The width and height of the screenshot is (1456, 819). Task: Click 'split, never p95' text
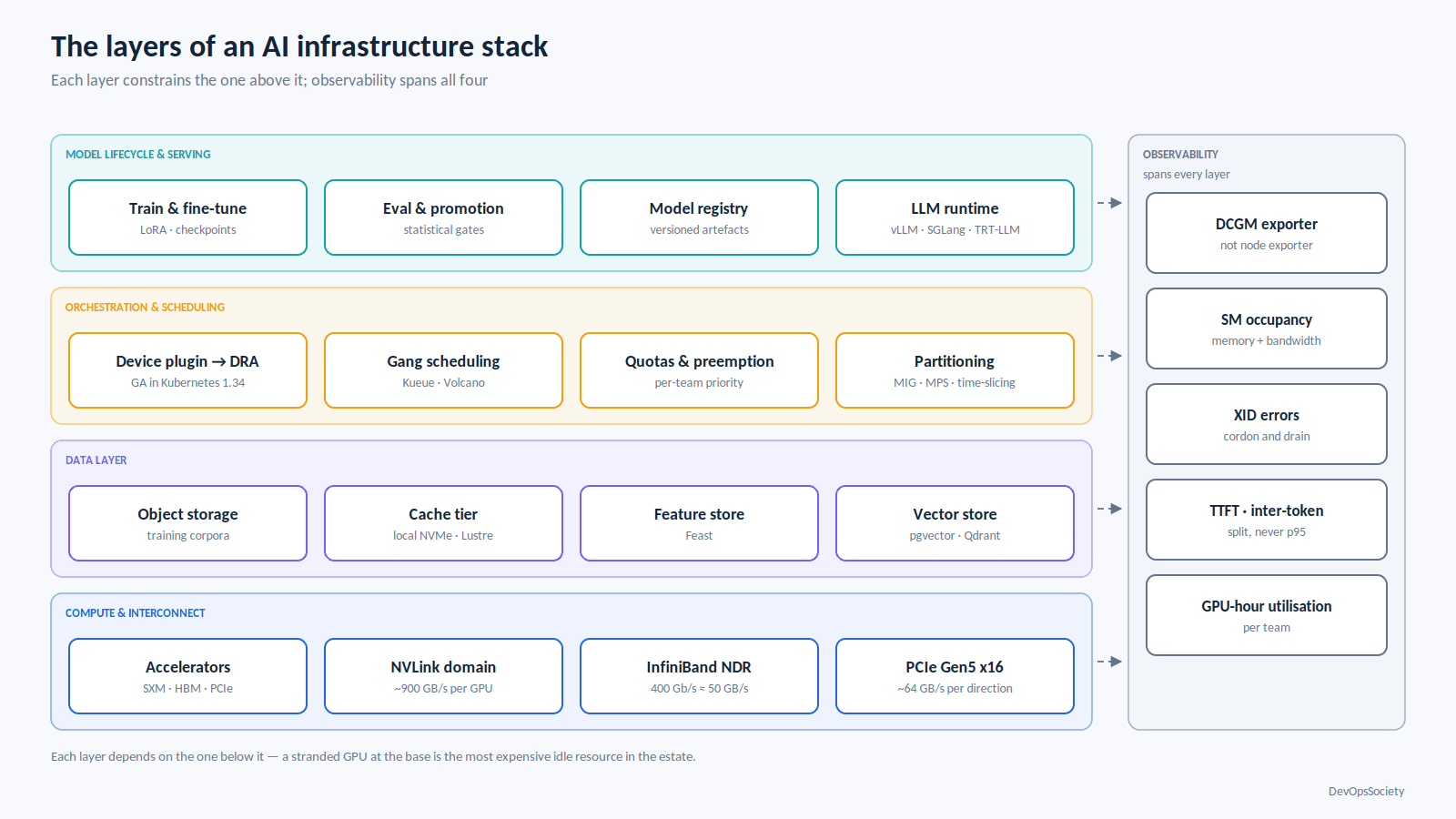click(x=1267, y=532)
